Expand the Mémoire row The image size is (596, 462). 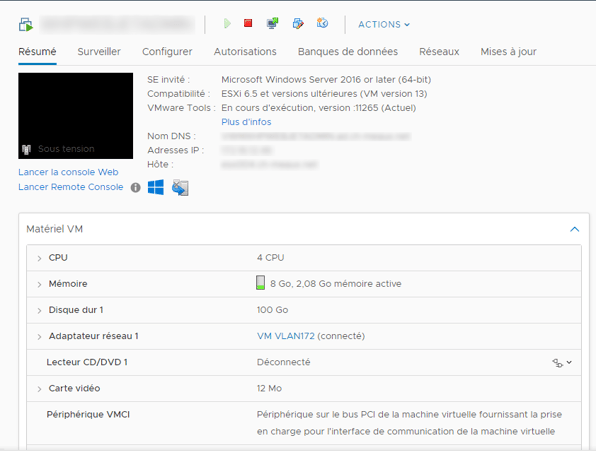(x=39, y=284)
